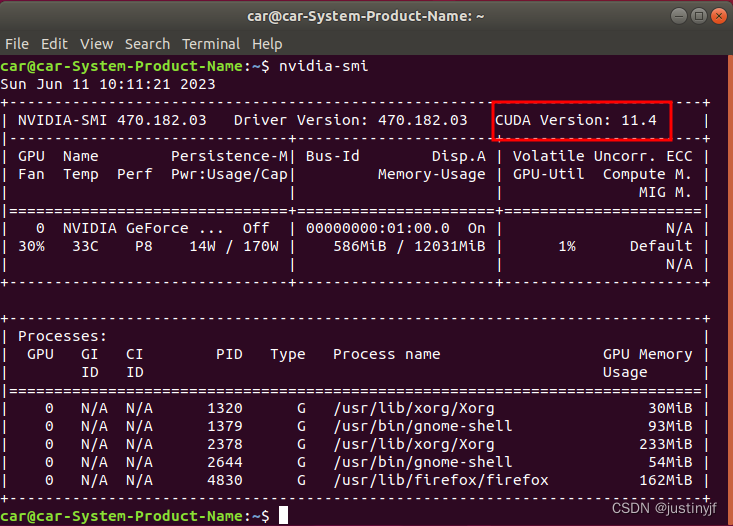Open the File menu

[17, 44]
